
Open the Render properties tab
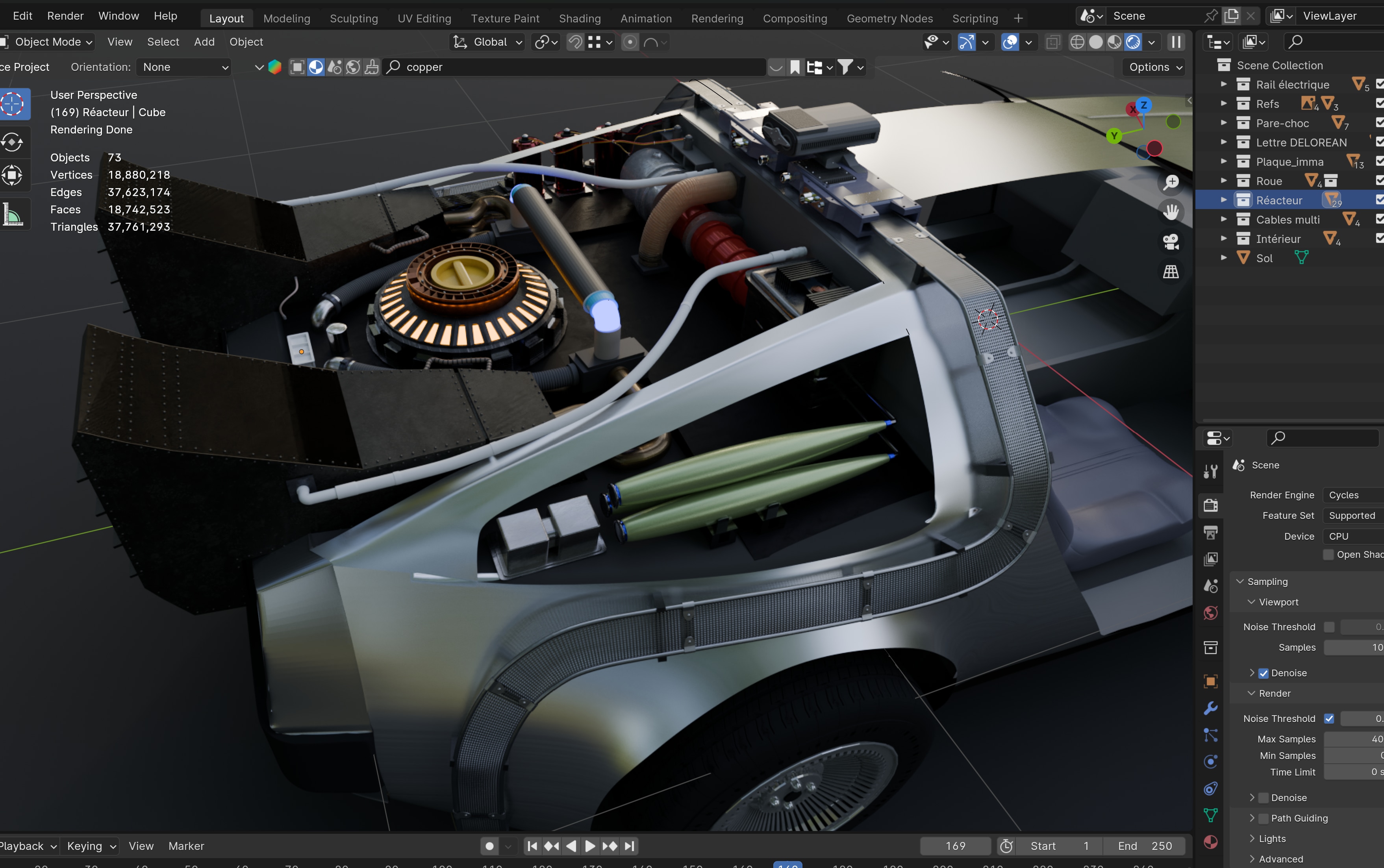[1211, 505]
